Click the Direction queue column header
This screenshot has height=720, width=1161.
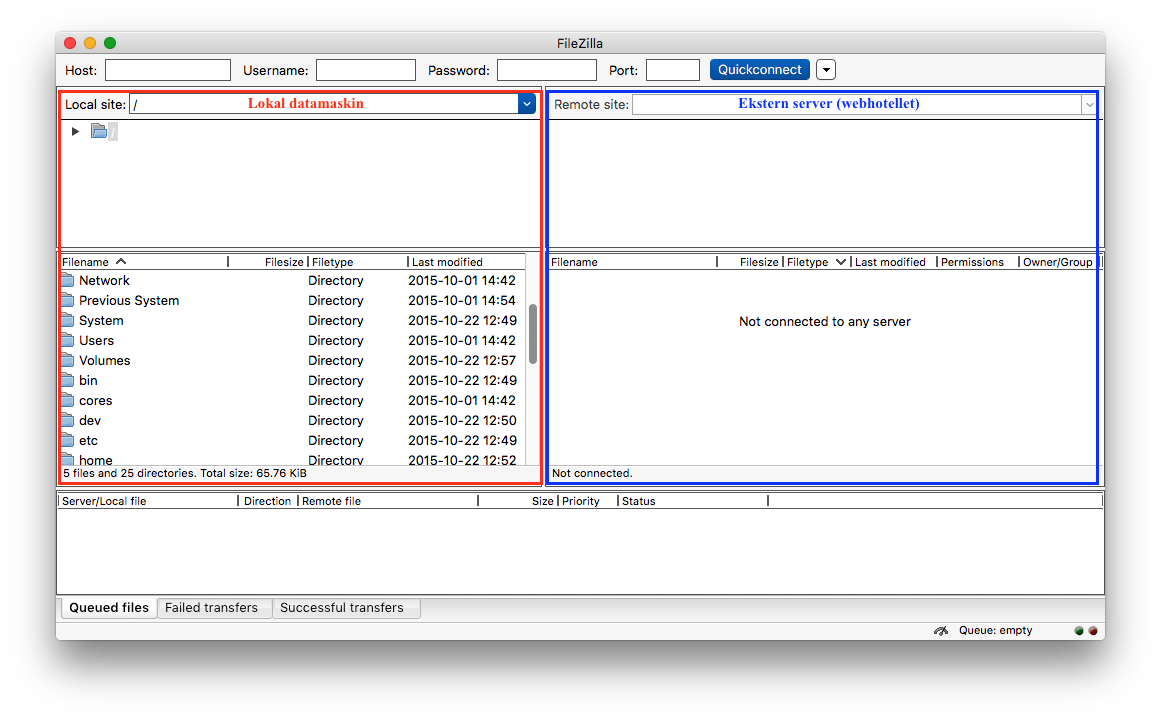click(268, 501)
